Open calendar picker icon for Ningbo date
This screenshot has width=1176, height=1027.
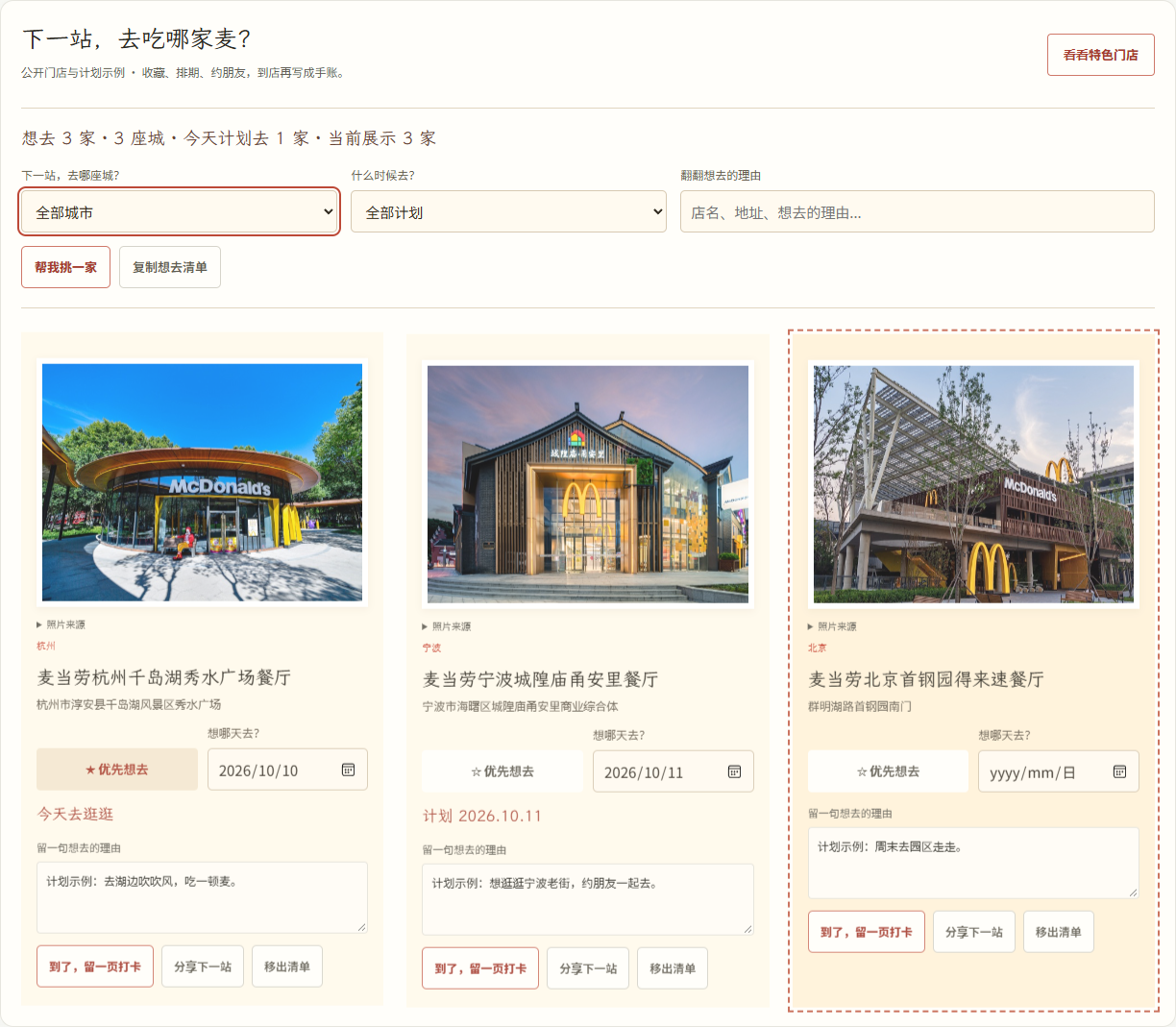734,771
